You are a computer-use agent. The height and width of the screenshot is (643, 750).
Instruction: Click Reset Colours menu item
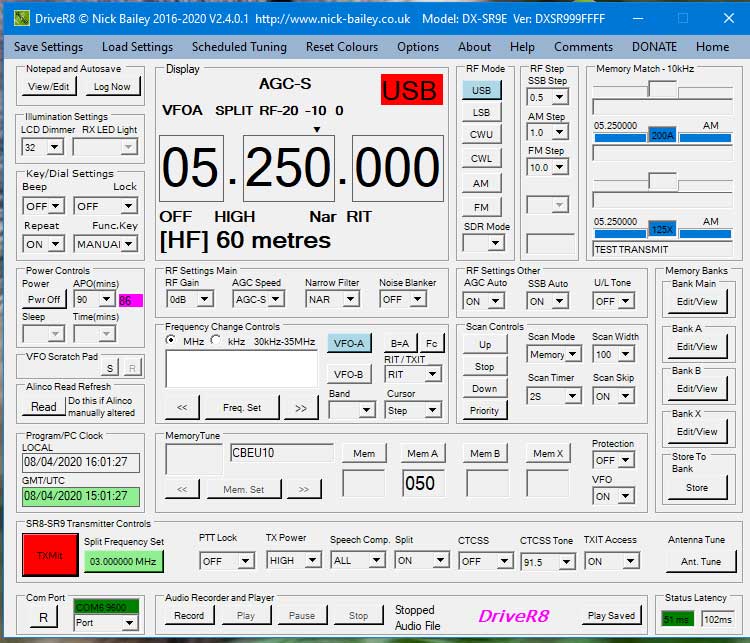pos(342,47)
